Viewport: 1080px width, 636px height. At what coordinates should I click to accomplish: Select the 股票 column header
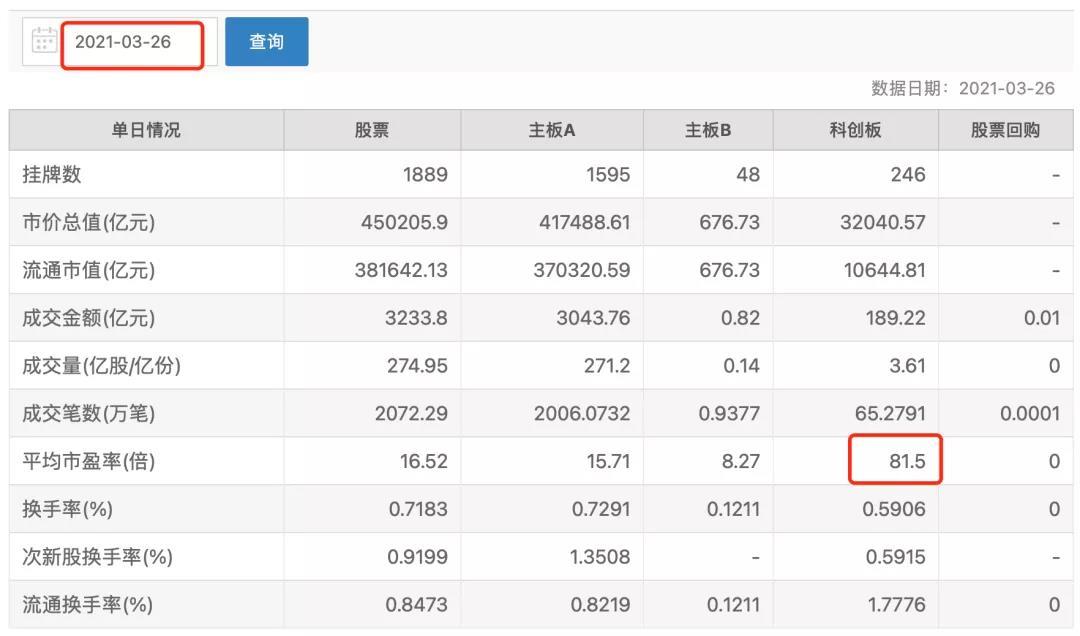pos(372,130)
